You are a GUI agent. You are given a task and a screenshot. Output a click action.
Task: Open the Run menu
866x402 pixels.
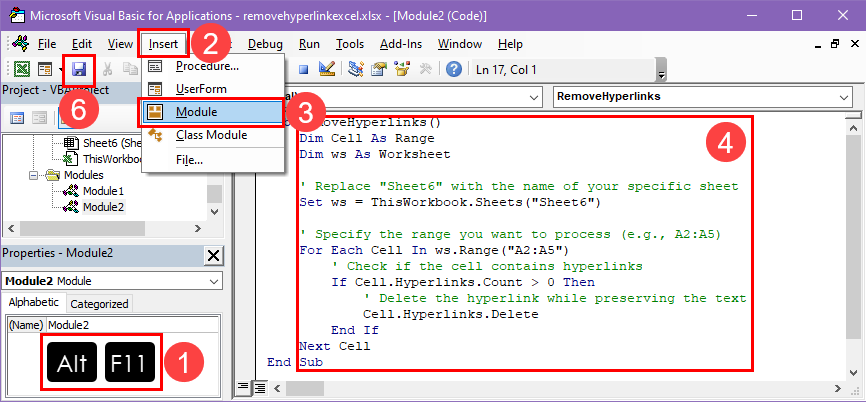(x=309, y=44)
